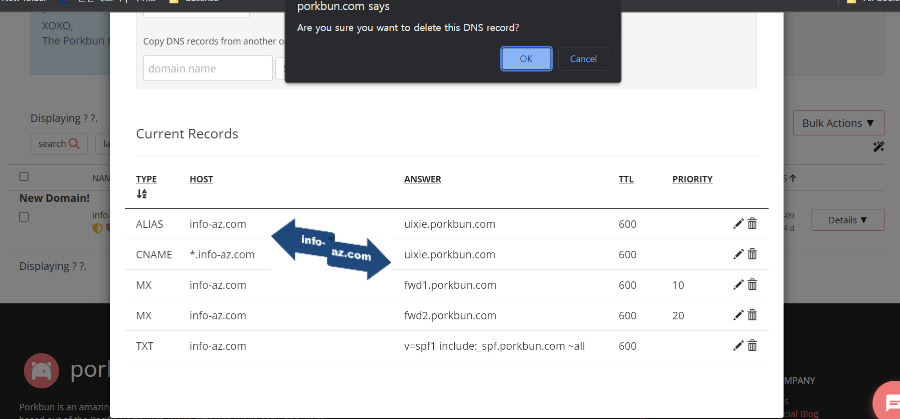Sort records by HOST column header

tap(201, 179)
